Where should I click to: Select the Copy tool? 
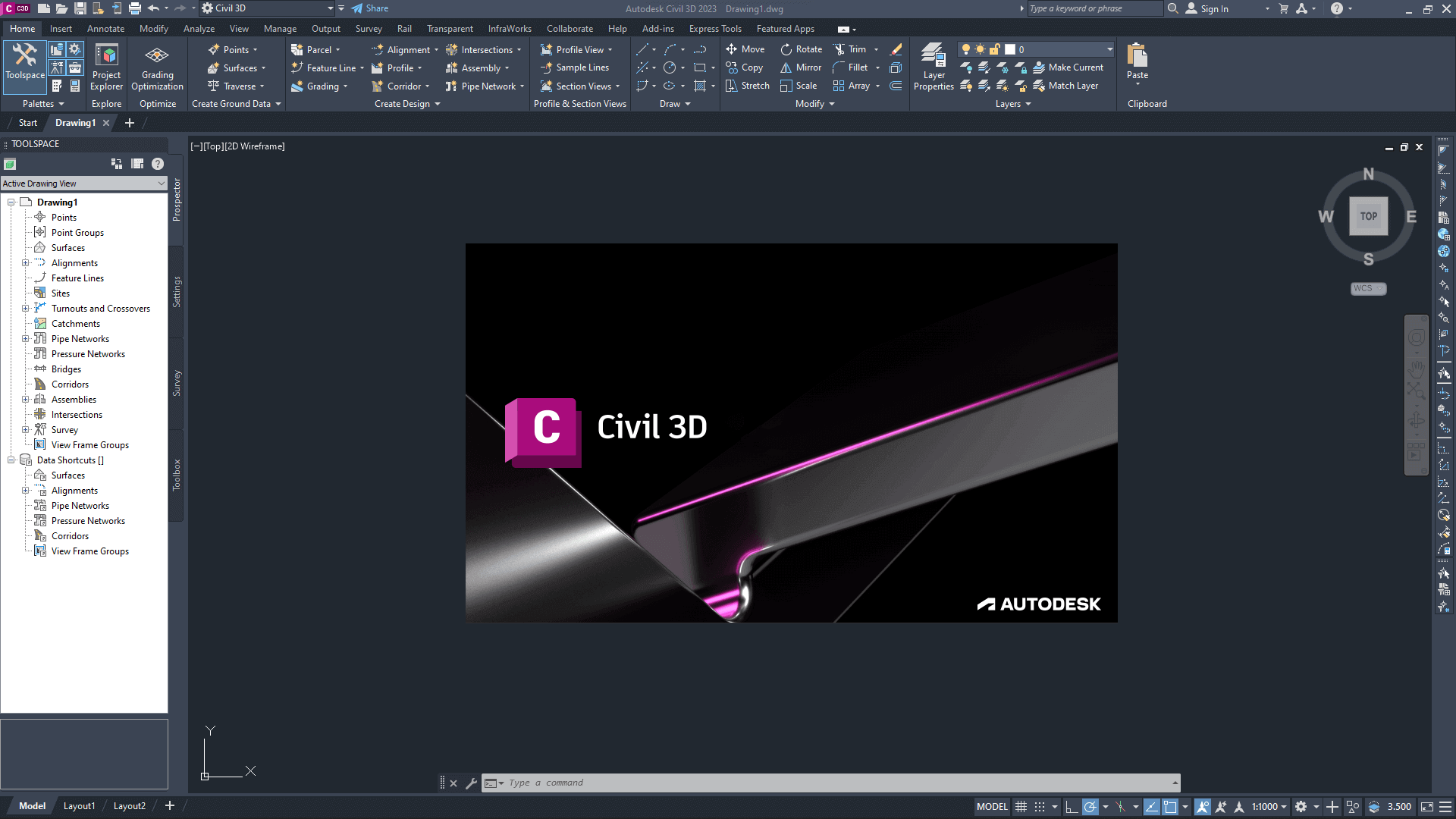click(x=744, y=67)
